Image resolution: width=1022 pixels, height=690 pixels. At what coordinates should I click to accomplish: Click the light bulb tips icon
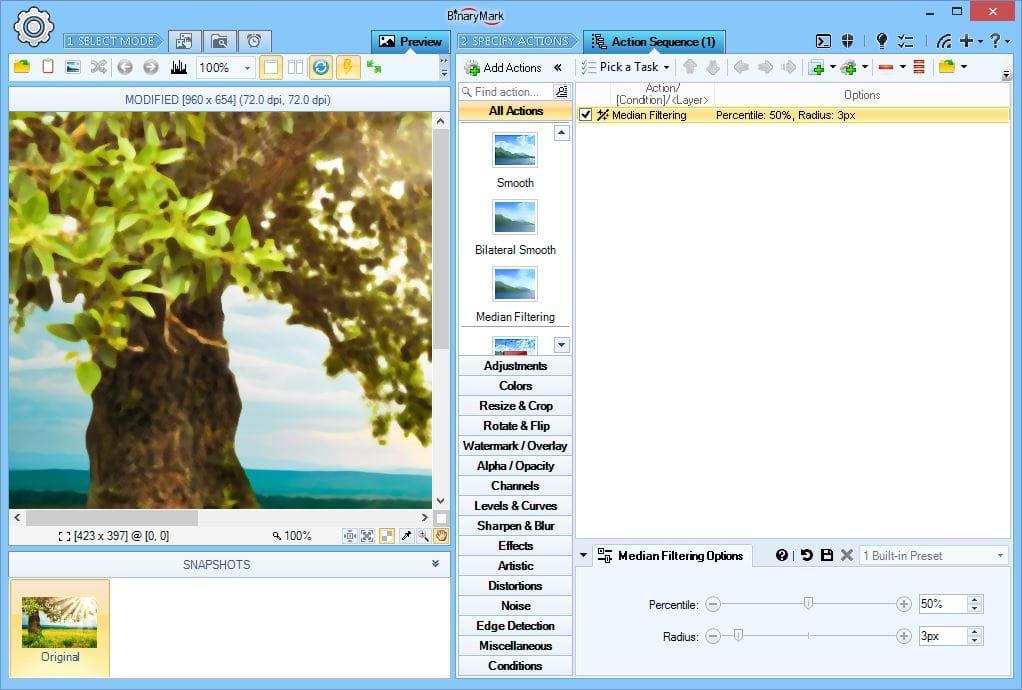tap(881, 41)
